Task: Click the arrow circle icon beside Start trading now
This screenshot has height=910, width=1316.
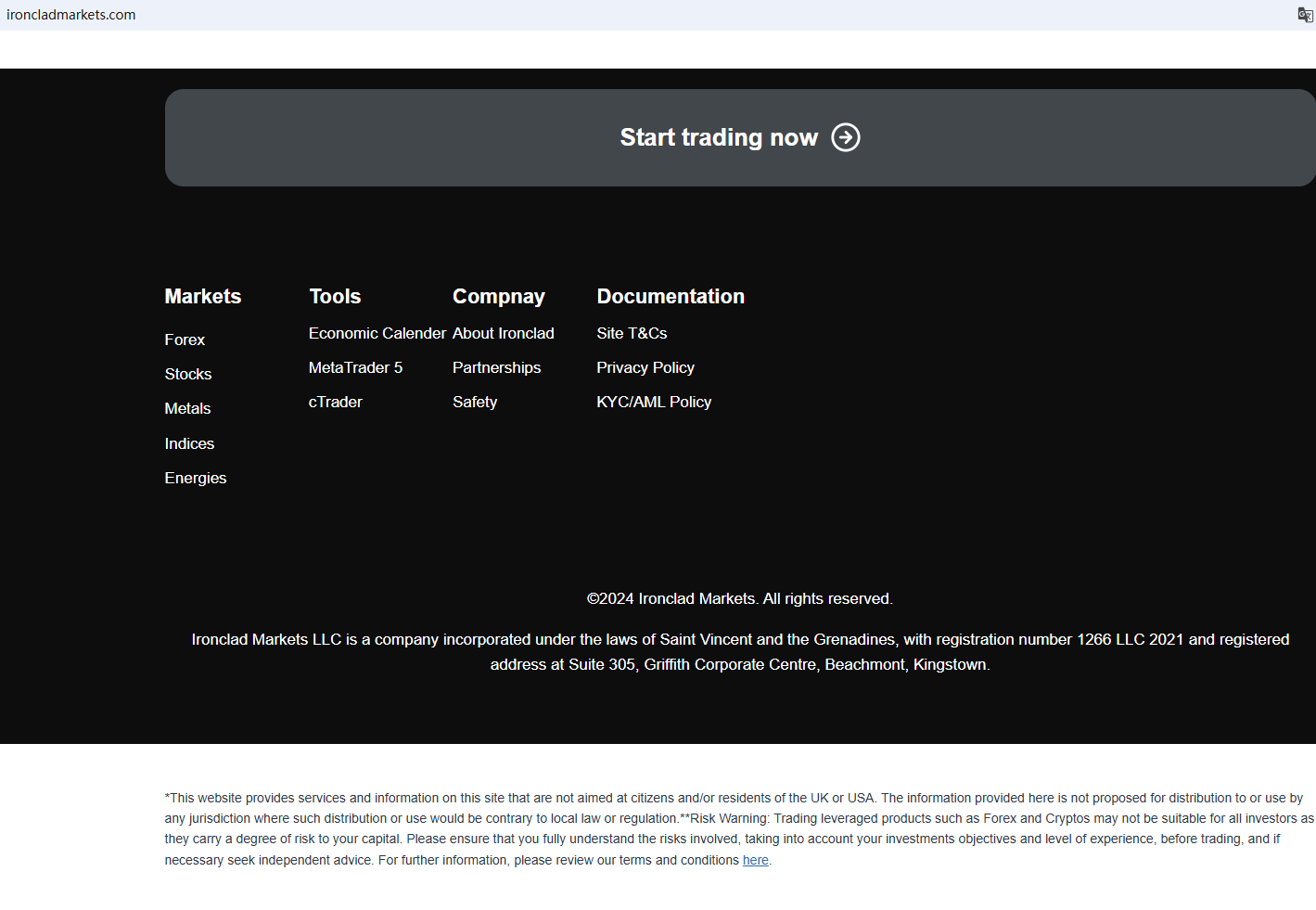Action: click(x=846, y=137)
